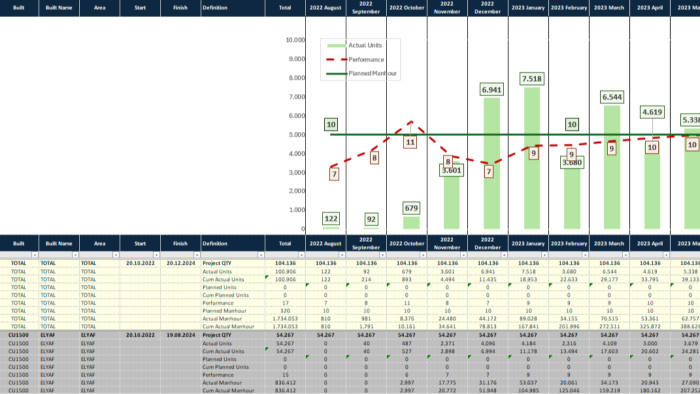The image size is (700, 394).
Task: Select the TOTAL Project QTY definition cell
Action: coord(233,263)
